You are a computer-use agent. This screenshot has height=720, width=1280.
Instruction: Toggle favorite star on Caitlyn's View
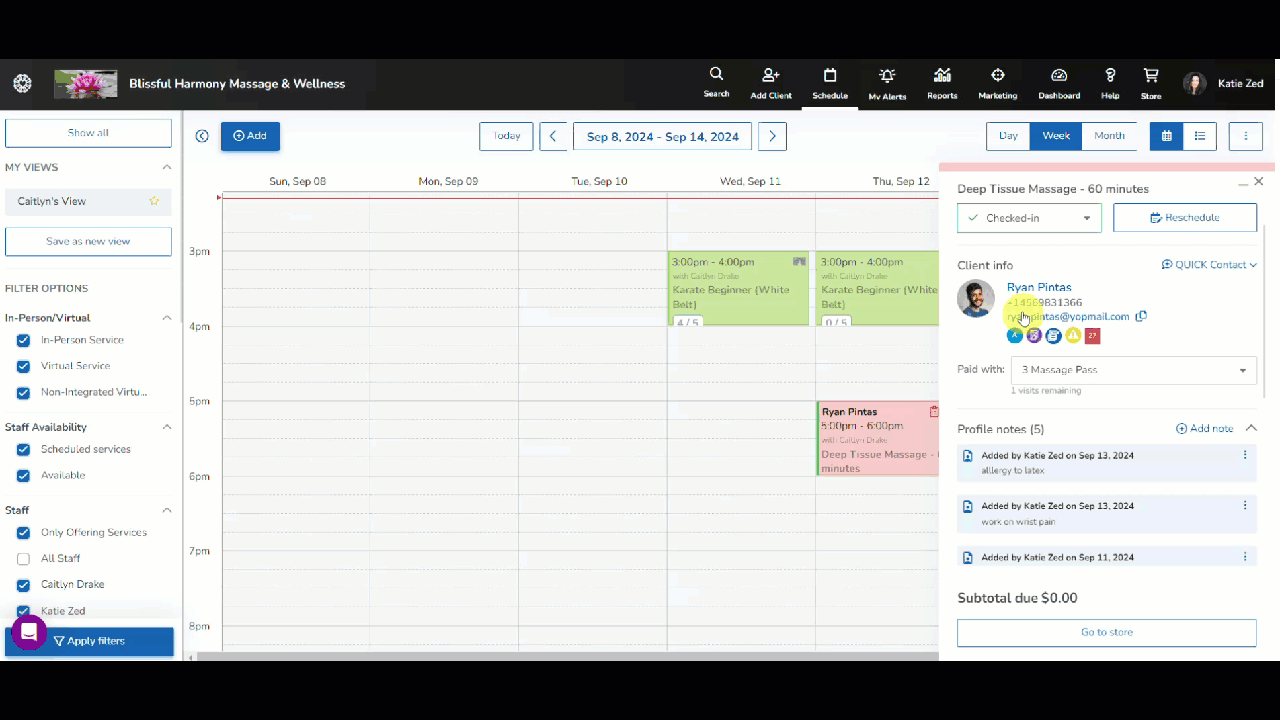tap(154, 201)
